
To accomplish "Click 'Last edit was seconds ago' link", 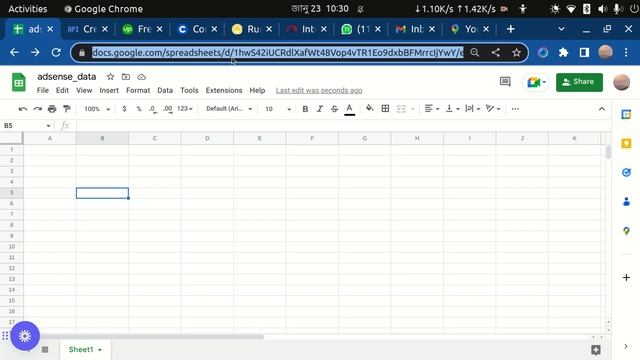I will (319, 90).
